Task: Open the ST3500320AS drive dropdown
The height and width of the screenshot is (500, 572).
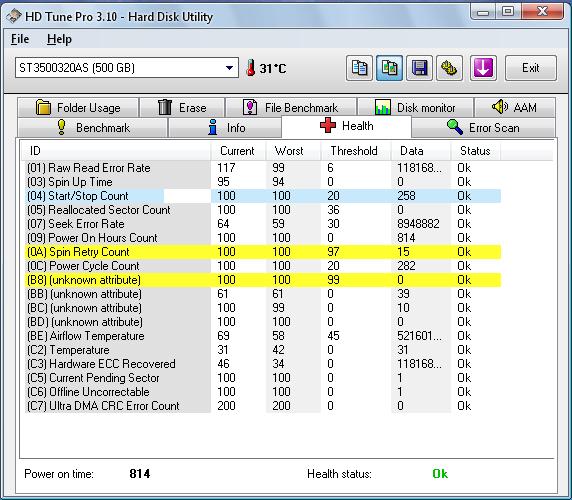Action: pyautogui.click(x=127, y=67)
